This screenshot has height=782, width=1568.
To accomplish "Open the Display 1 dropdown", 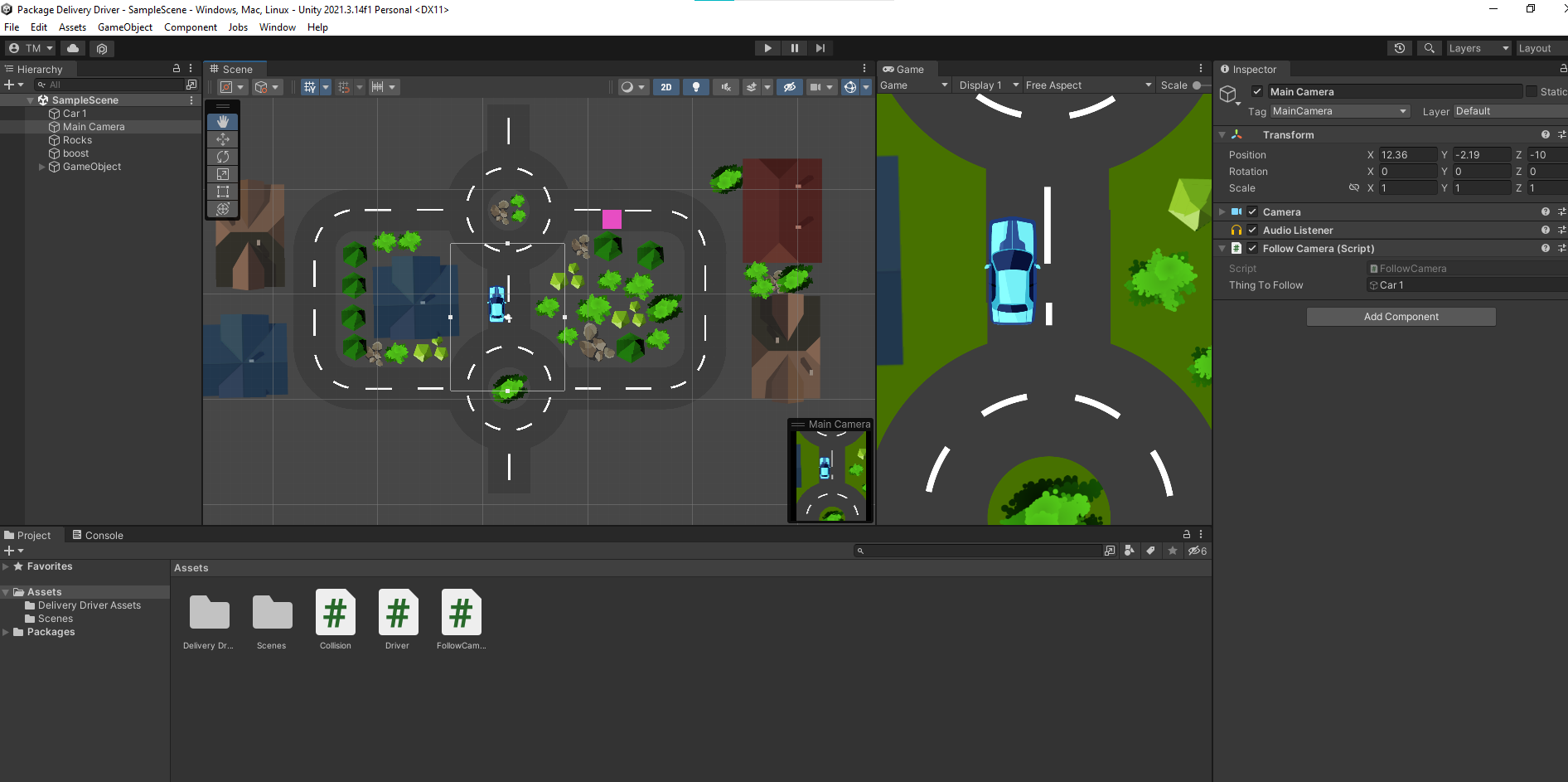I will 988,85.
